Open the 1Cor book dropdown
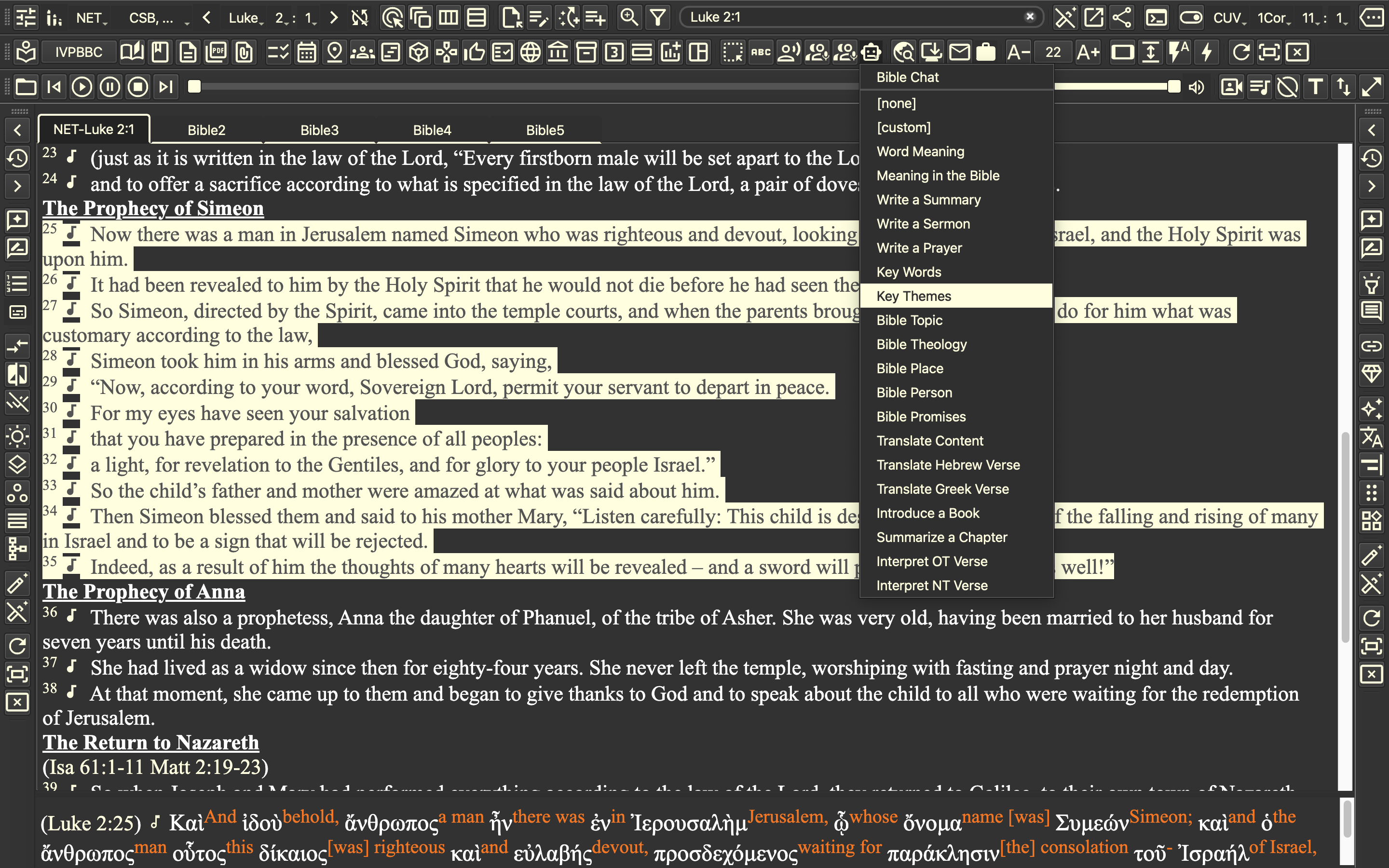Image resolution: width=1389 pixels, height=868 pixels. click(x=1274, y=18)
